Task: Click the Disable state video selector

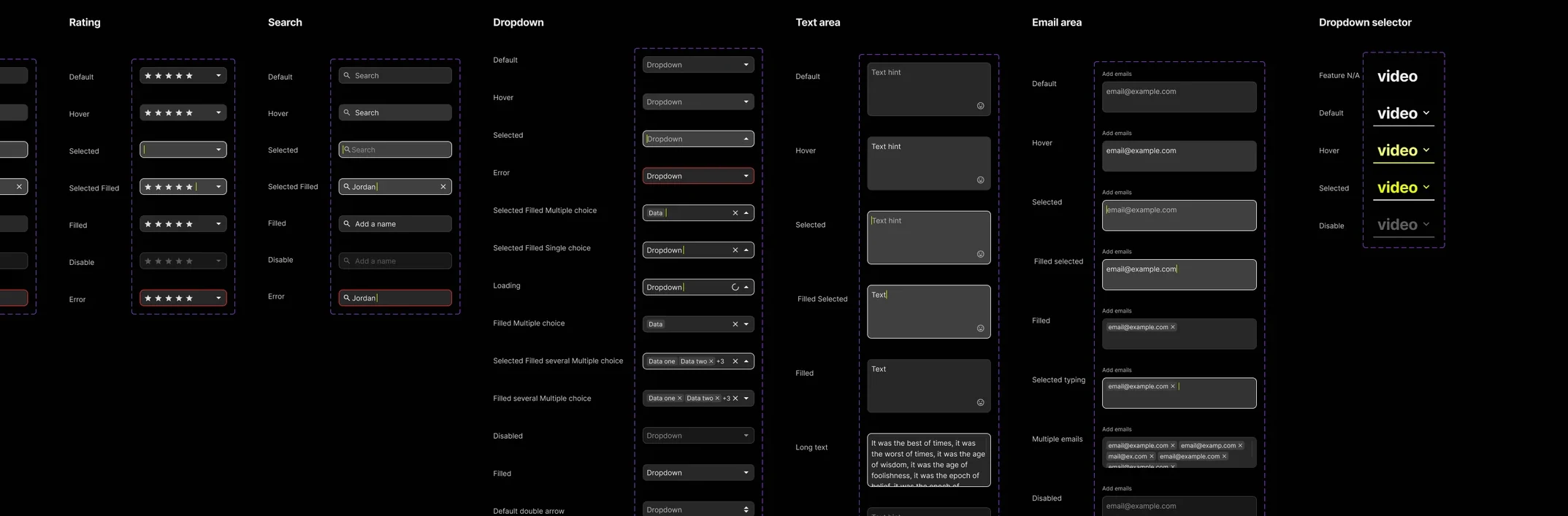Action: 1403,226
